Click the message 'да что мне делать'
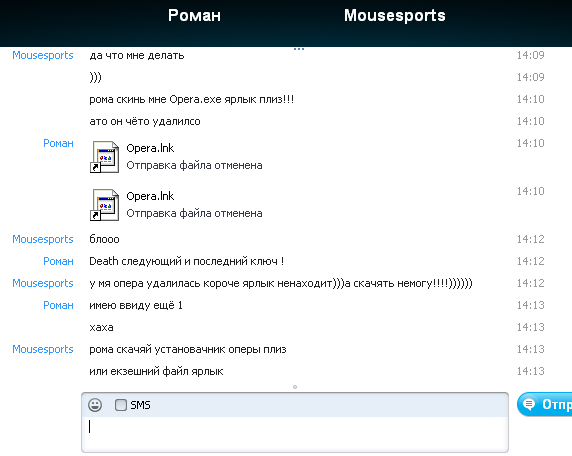Image resolution: width=572 pixels, height=456 pixels. (x=137, y=55)
